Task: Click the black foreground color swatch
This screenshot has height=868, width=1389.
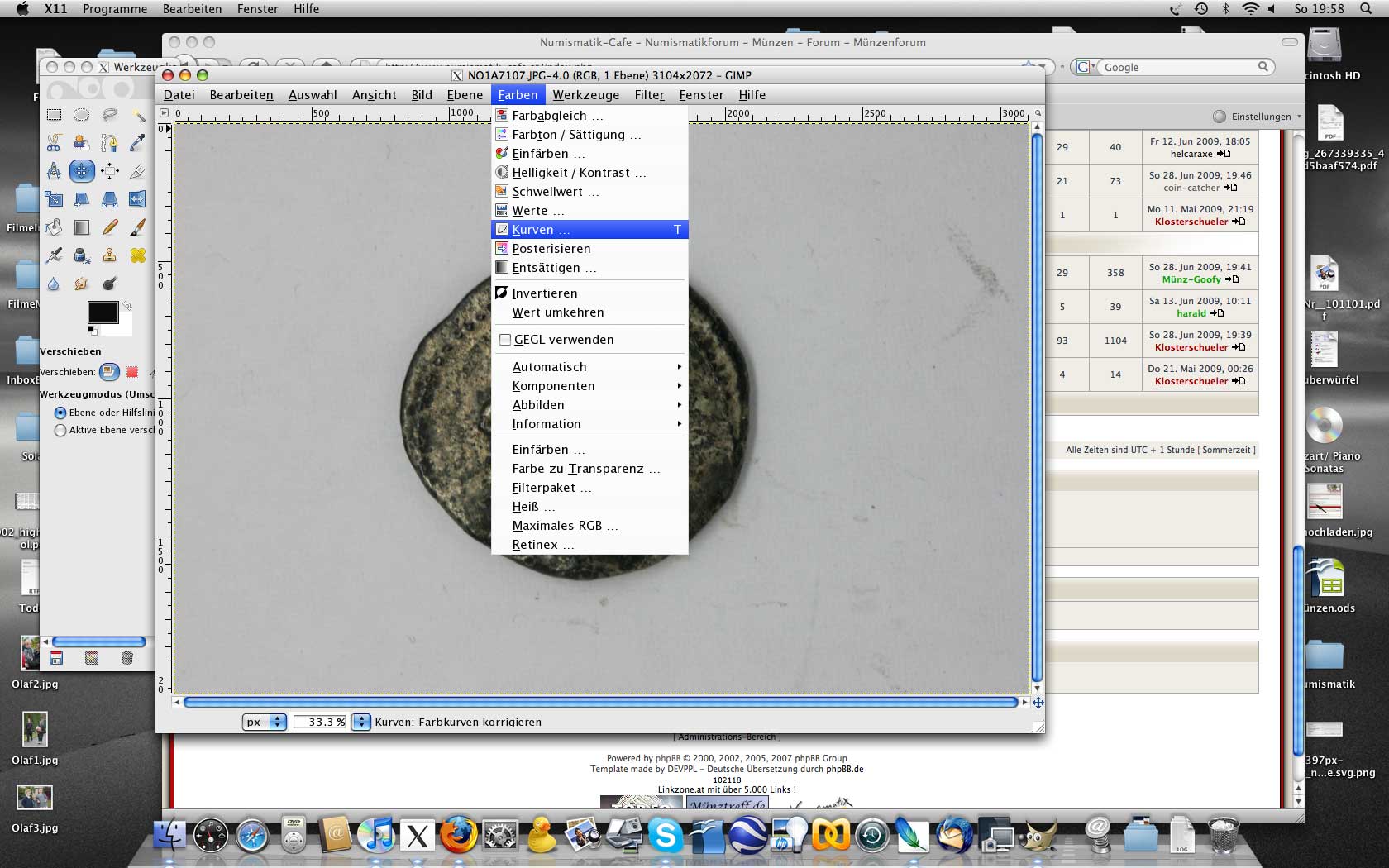Action: [102, 312]
